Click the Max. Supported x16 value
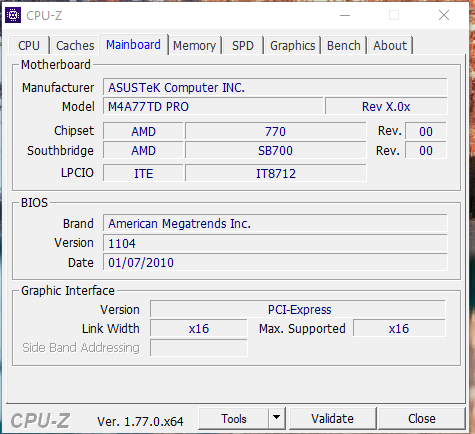475x434 pixels. [x=399, y=329]
